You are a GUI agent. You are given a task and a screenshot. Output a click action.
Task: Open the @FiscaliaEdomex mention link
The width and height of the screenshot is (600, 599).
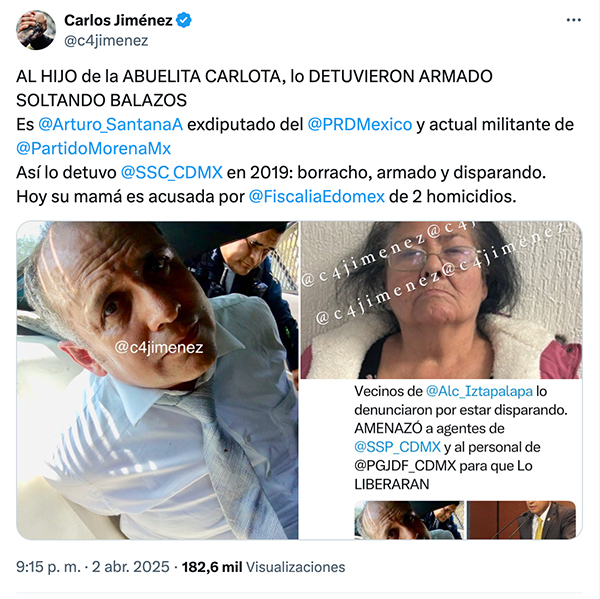316,196
